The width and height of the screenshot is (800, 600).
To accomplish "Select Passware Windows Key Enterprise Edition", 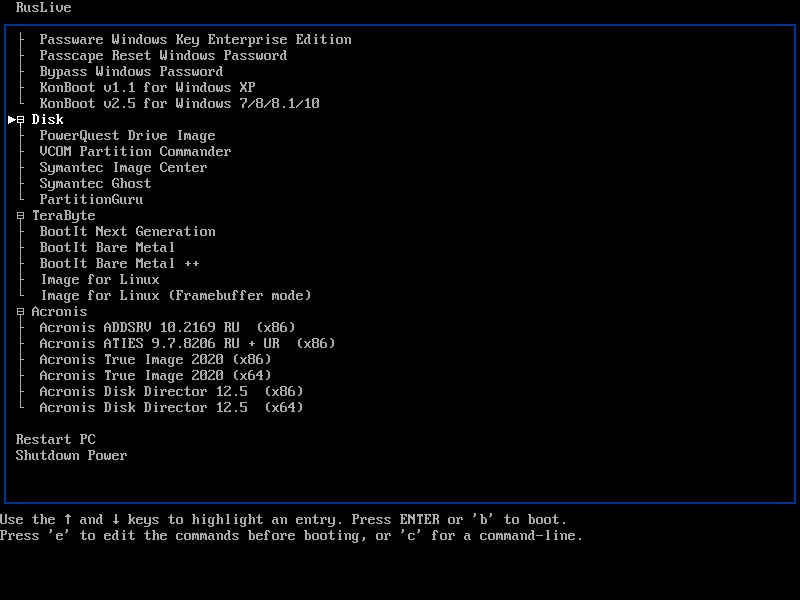I will tap(195, 40).
